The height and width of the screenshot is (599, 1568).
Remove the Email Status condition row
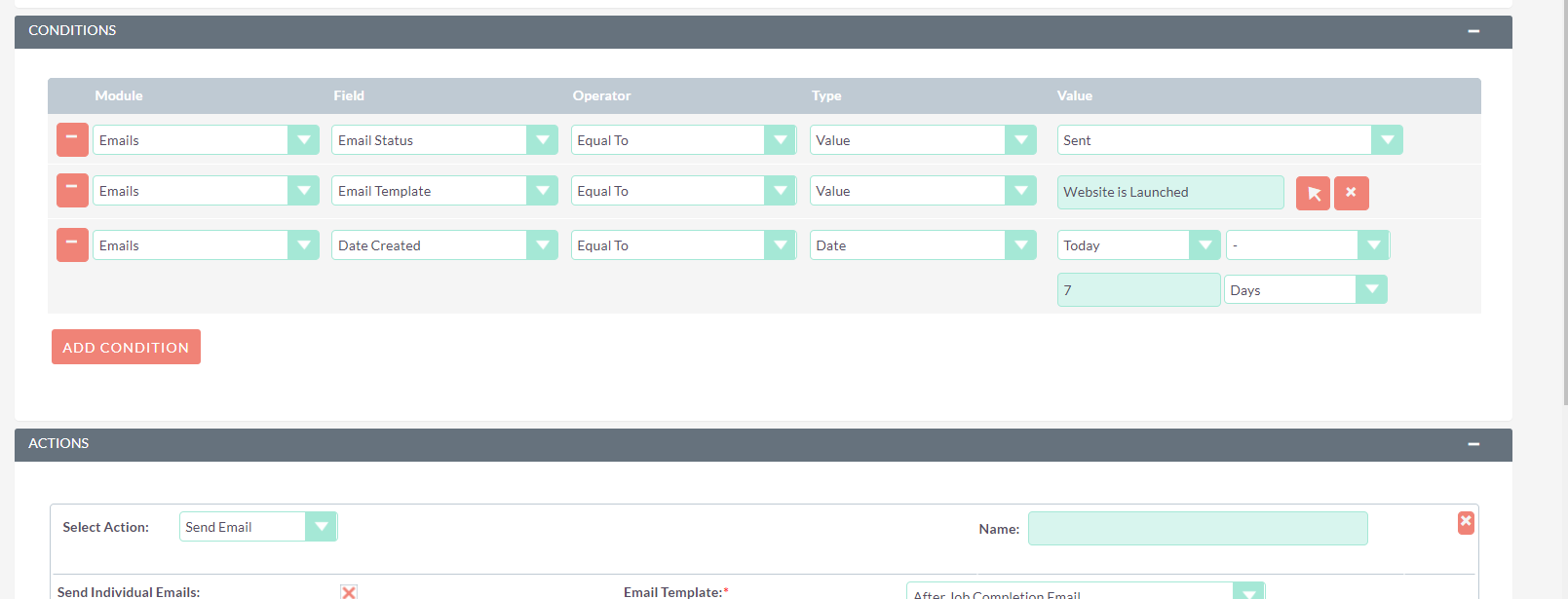click(x=72, y=139)
